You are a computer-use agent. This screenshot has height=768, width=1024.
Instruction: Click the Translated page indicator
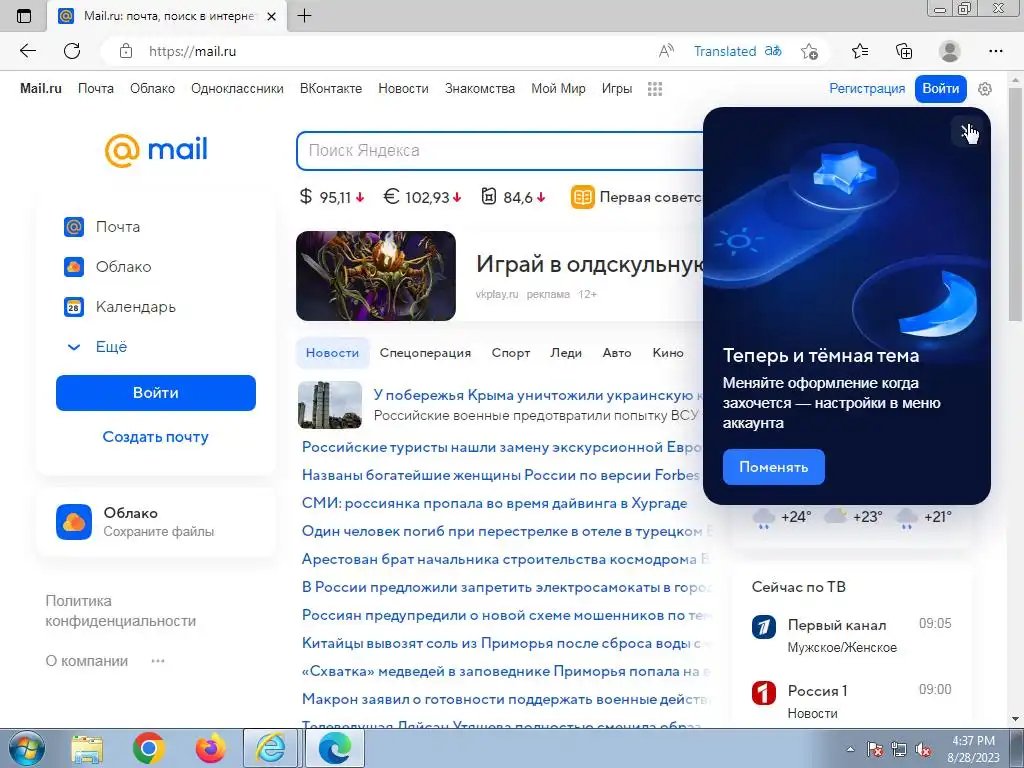coord(737,51)
